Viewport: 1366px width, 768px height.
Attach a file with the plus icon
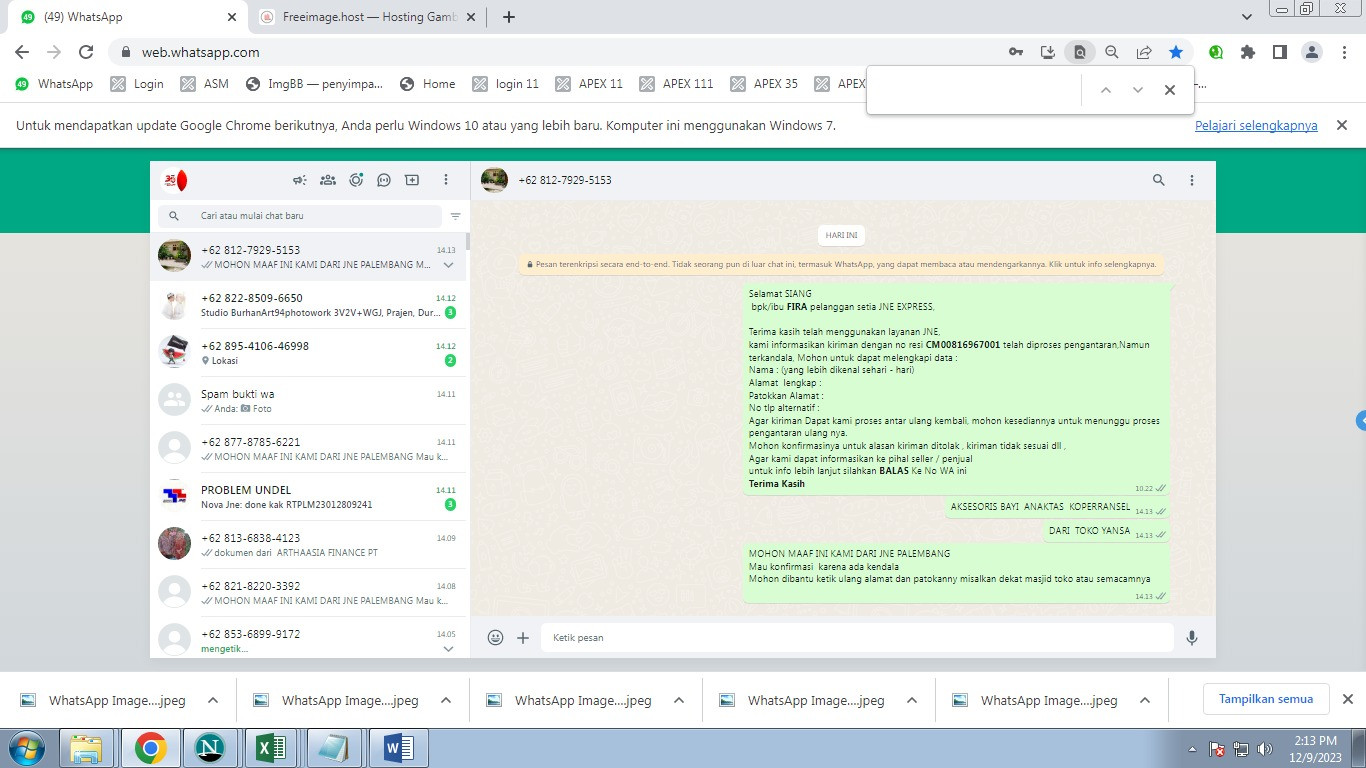pos(523,637)
